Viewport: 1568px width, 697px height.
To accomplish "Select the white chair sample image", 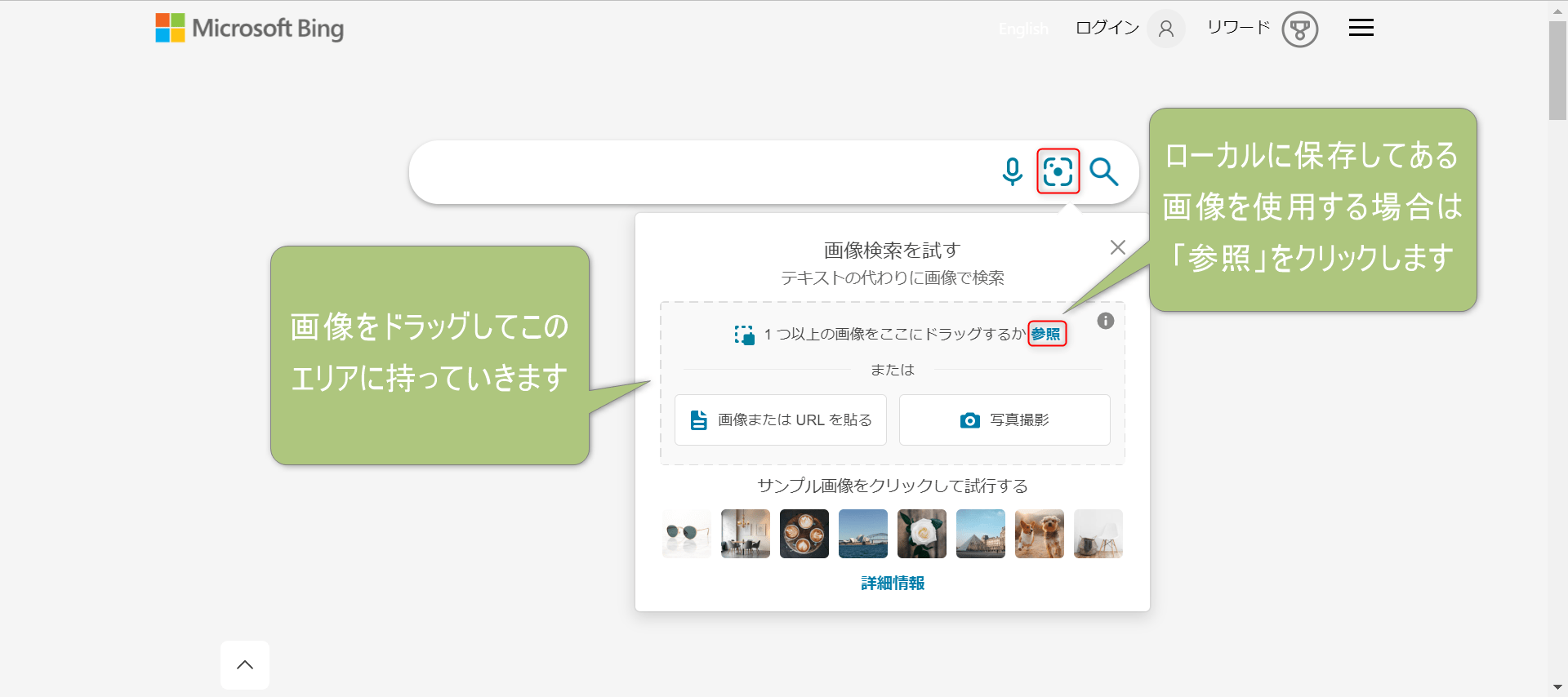I will click(1098, 534).
